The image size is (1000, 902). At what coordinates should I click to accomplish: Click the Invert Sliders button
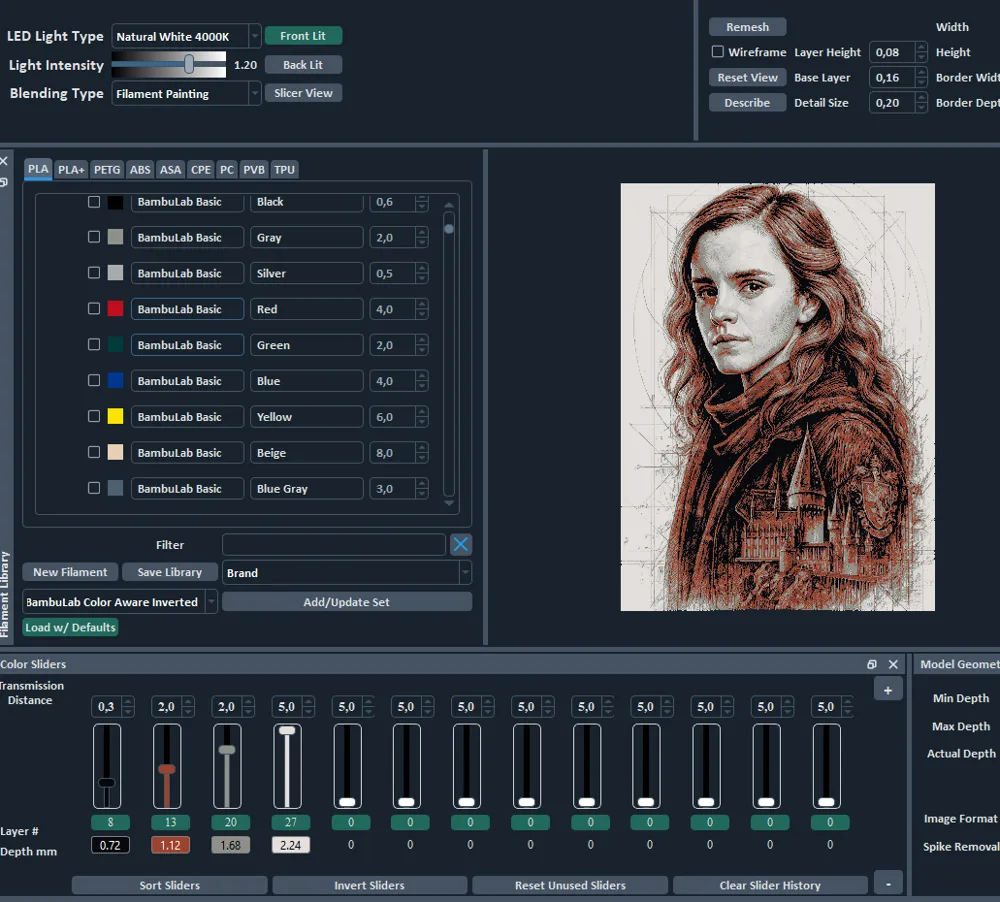tap(369, 885)
